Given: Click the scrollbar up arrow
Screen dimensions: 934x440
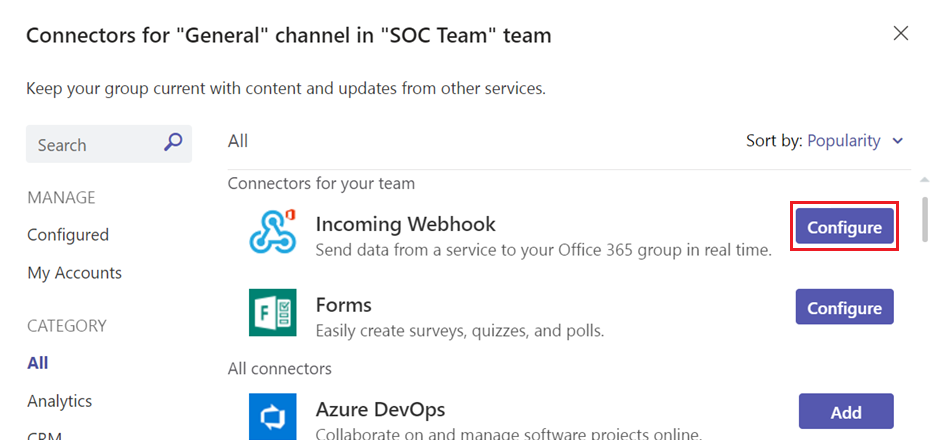Looking at the screenshot, I should point(924,179).
